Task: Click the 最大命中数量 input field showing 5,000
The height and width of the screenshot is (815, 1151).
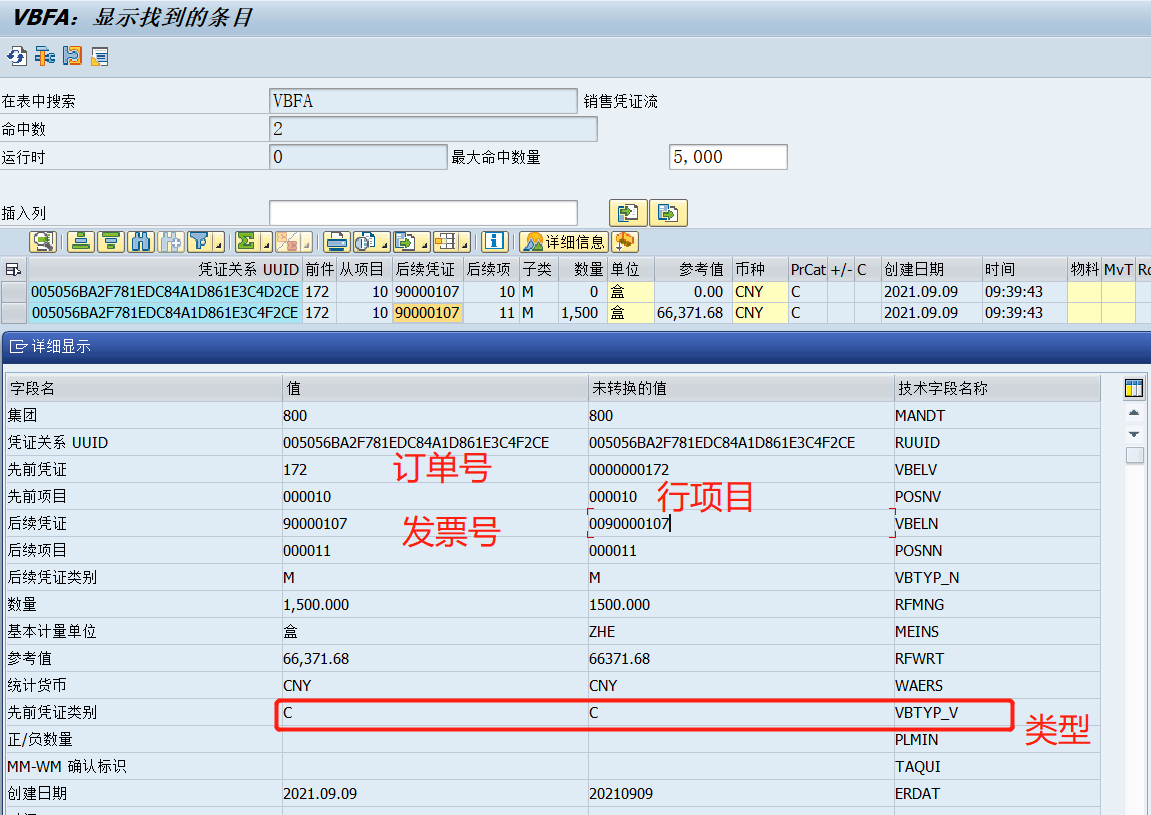Action: click(727, 156)
